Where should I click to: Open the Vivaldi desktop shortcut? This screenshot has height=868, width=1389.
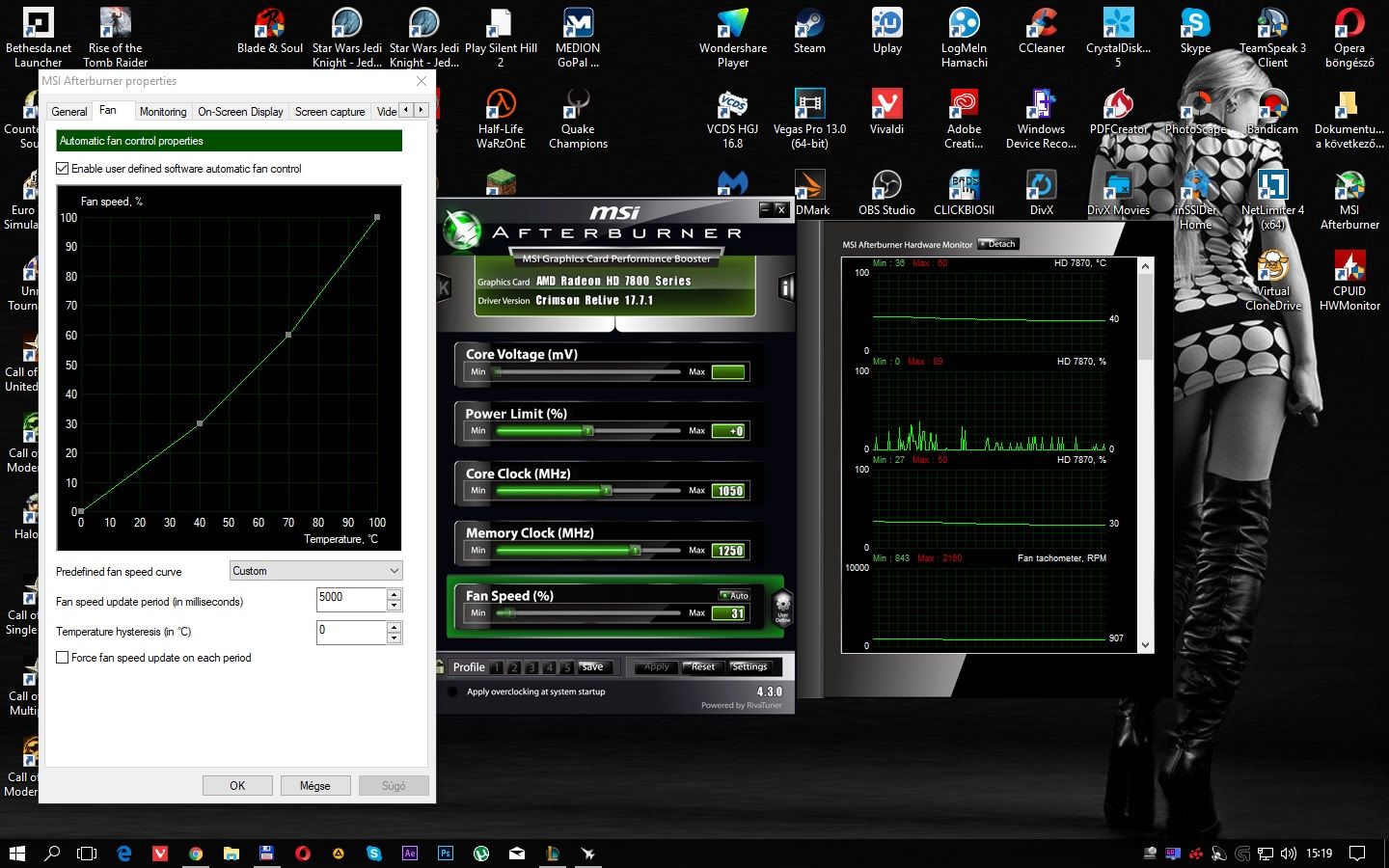(886, 111)
